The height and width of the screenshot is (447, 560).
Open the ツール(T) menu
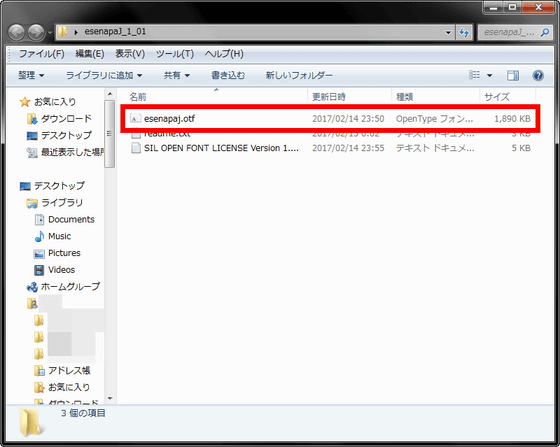point(175,54)
